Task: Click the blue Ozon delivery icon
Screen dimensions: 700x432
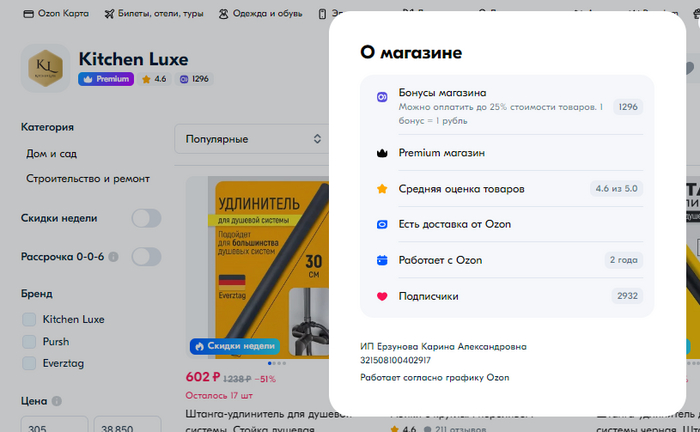Action: tap(382, 224)
